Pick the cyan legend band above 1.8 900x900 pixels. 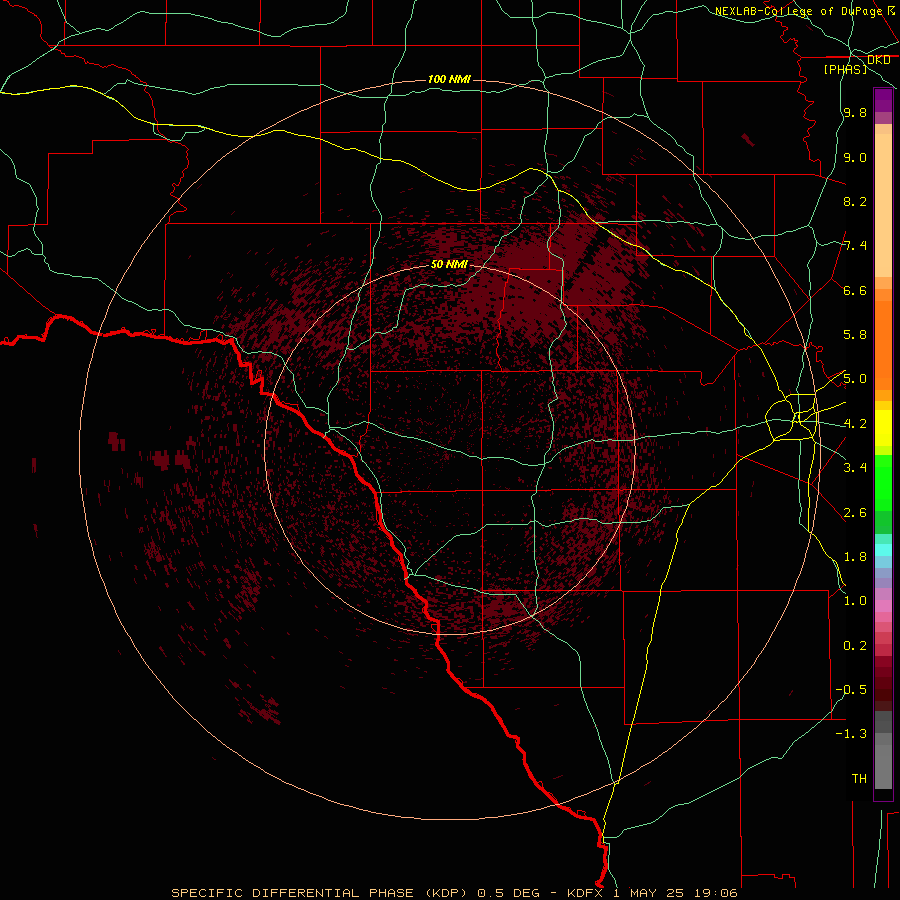(883, 550)
